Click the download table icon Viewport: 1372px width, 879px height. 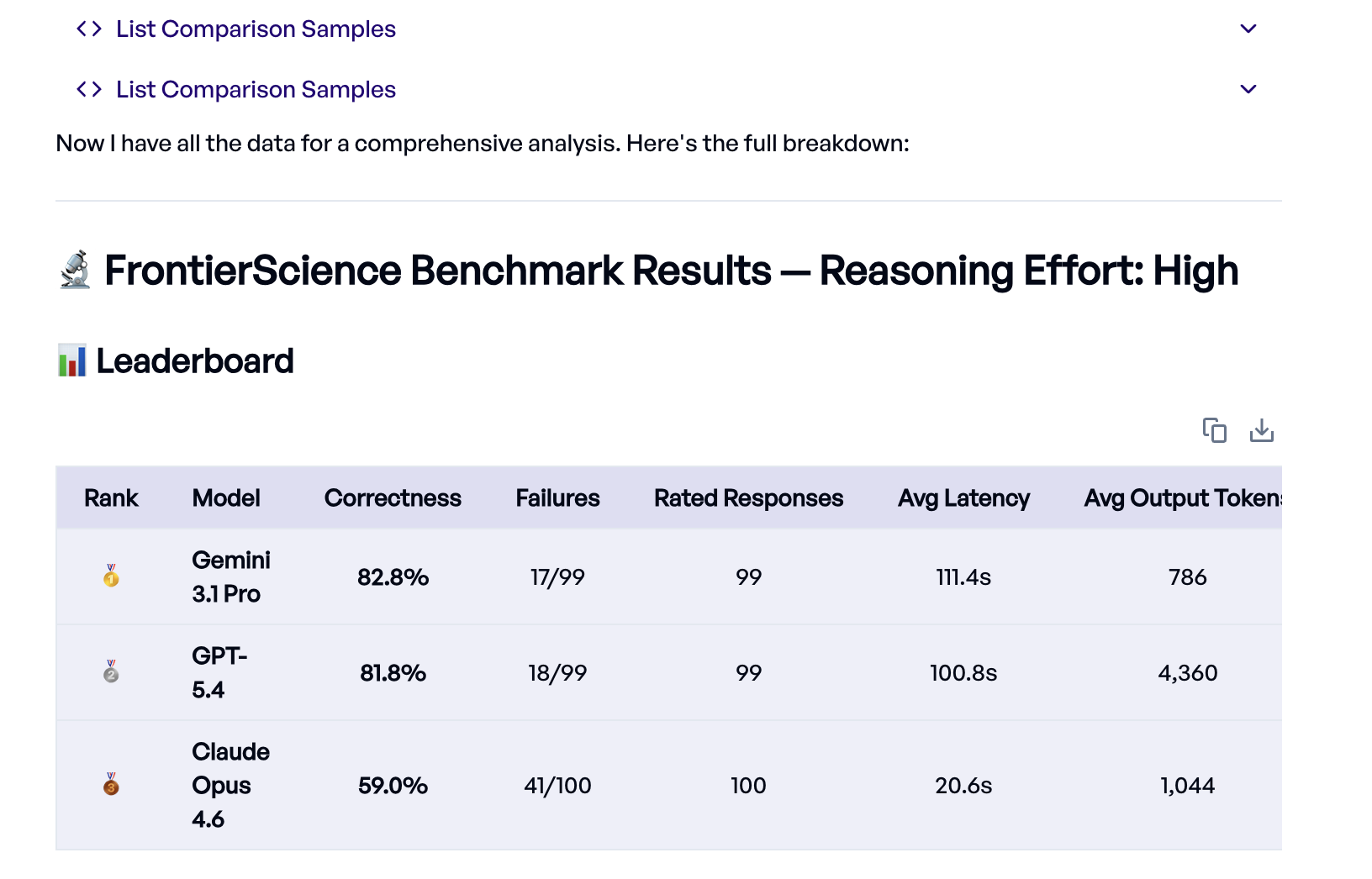coord(1262,430)
